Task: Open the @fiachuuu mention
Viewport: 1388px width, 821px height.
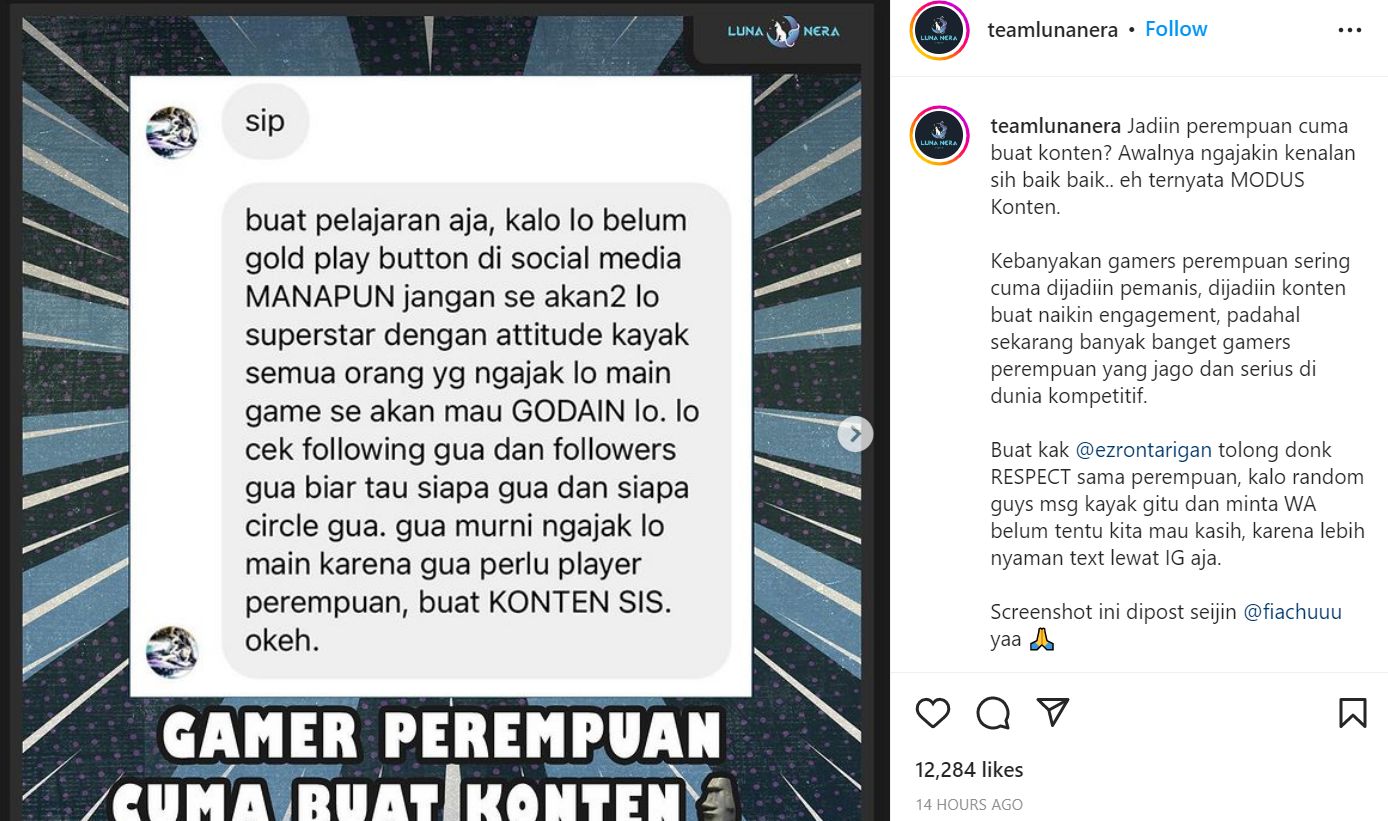Action: point(1292,612)
